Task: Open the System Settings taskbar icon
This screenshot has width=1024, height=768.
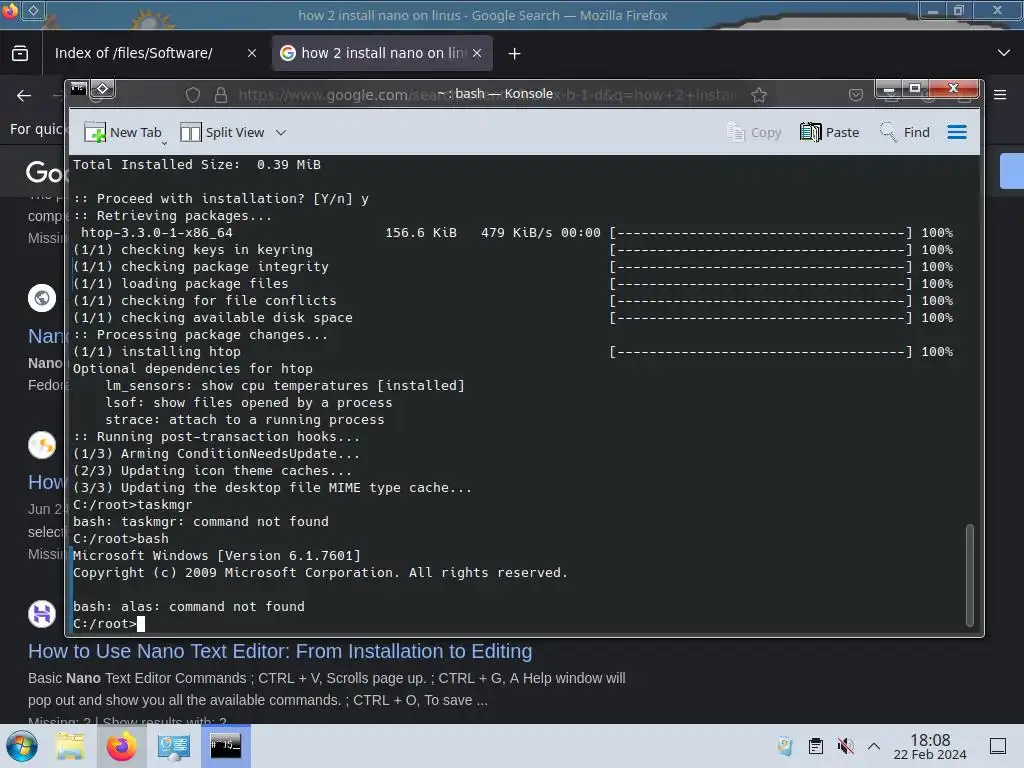Action: pos(174,746)
